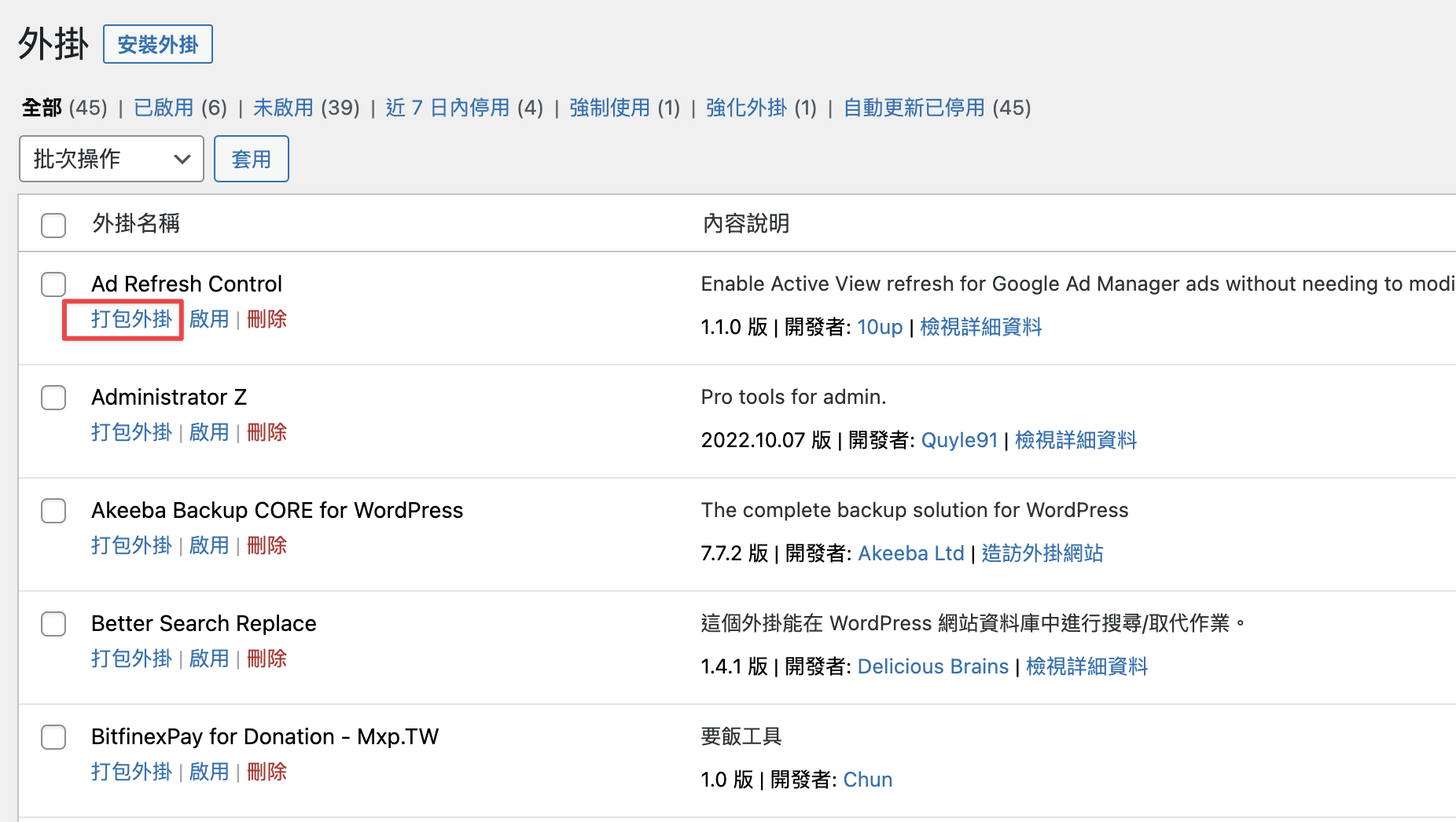The image size is (1456, 822).
Task: Check the Better Search Replace checkbox
Action: pos(53,624)
